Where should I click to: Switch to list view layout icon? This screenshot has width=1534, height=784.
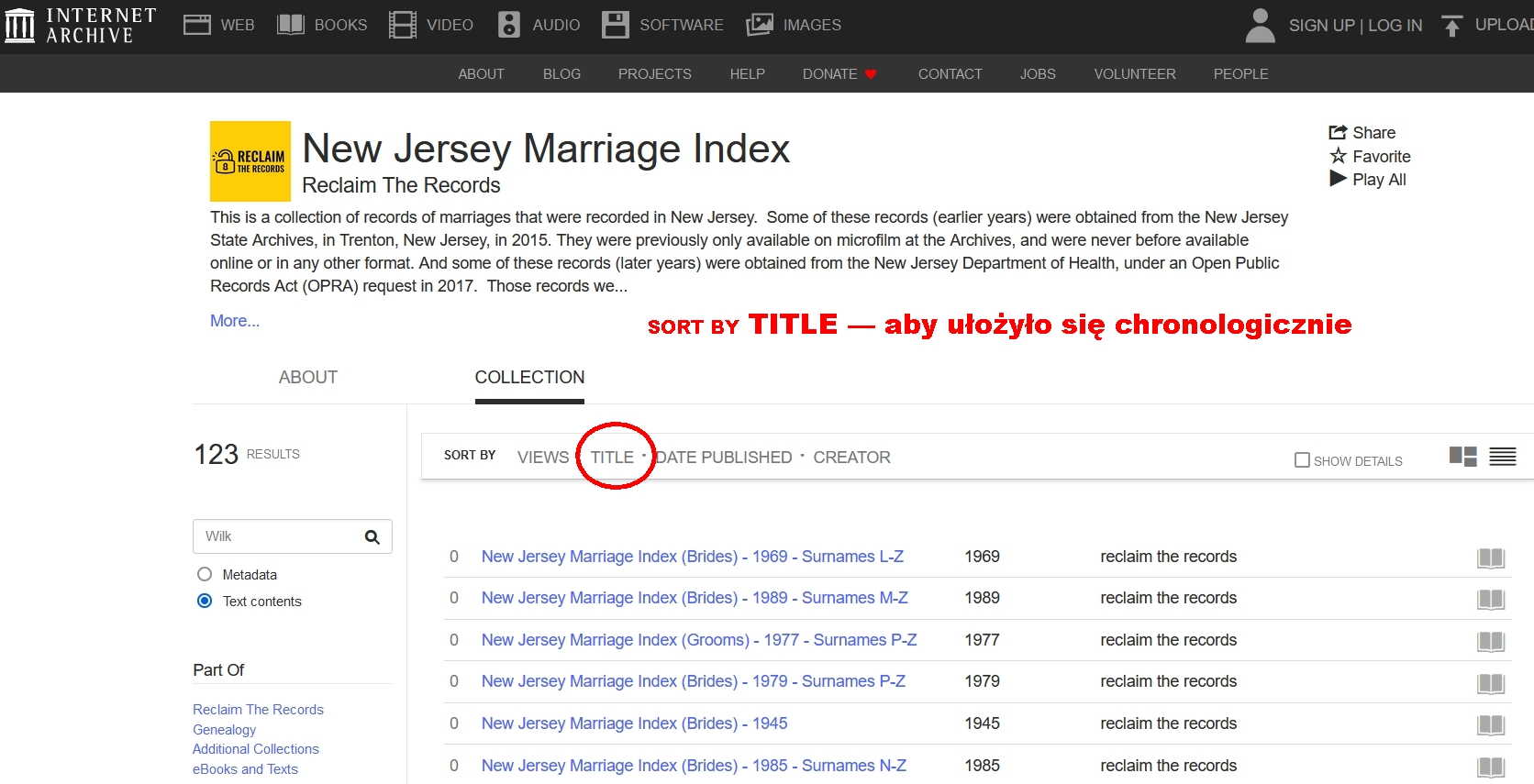(1503, 456)
